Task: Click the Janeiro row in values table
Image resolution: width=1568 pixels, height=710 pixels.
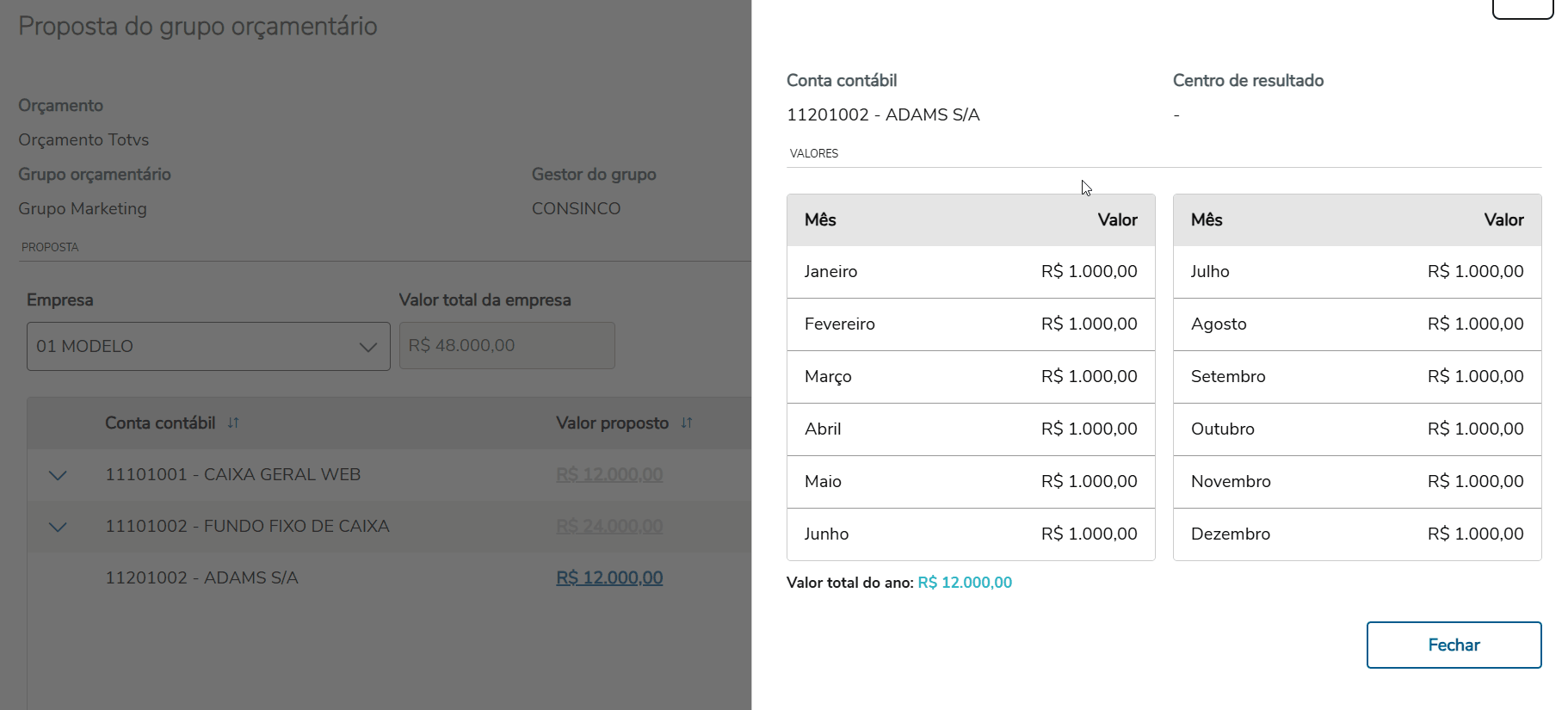Action: tap(970, 272)
